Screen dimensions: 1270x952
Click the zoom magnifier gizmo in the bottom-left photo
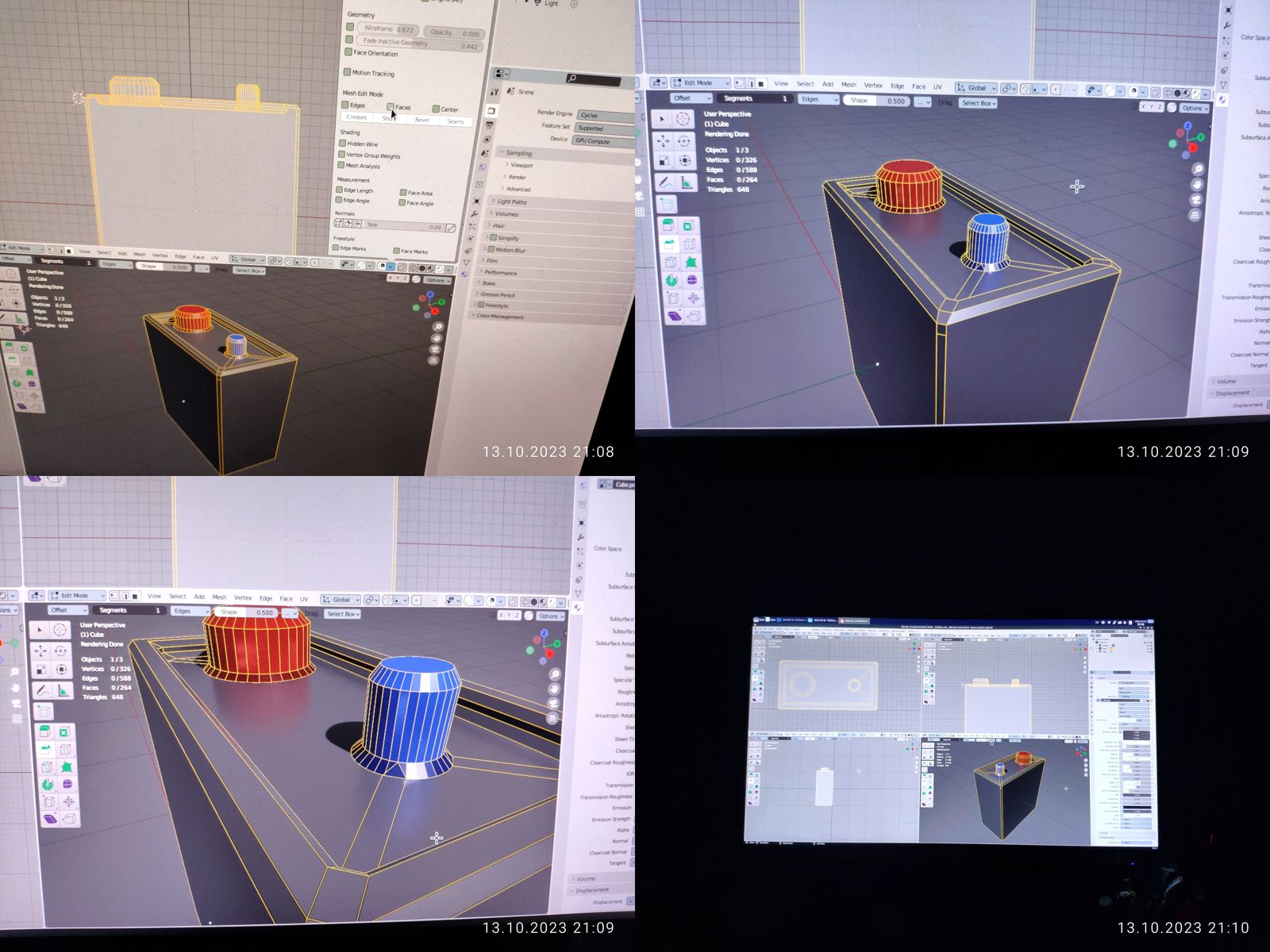tap(555, 674)
